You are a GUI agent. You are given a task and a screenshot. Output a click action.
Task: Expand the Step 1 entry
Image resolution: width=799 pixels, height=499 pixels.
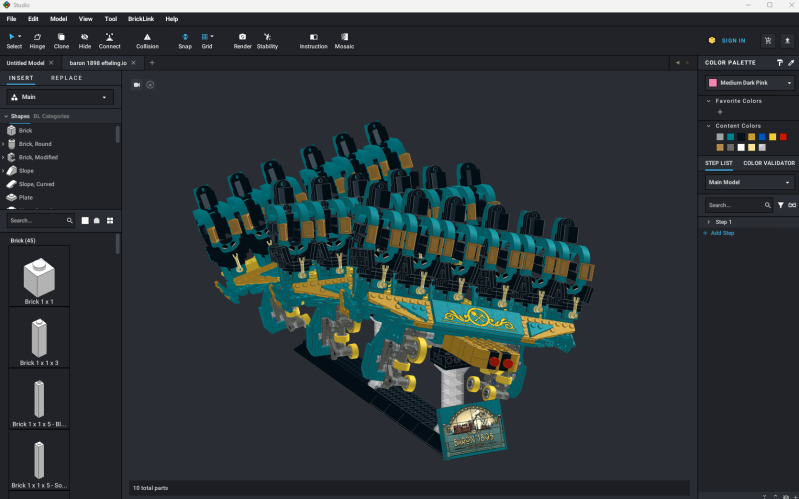[x=708, y=222]
